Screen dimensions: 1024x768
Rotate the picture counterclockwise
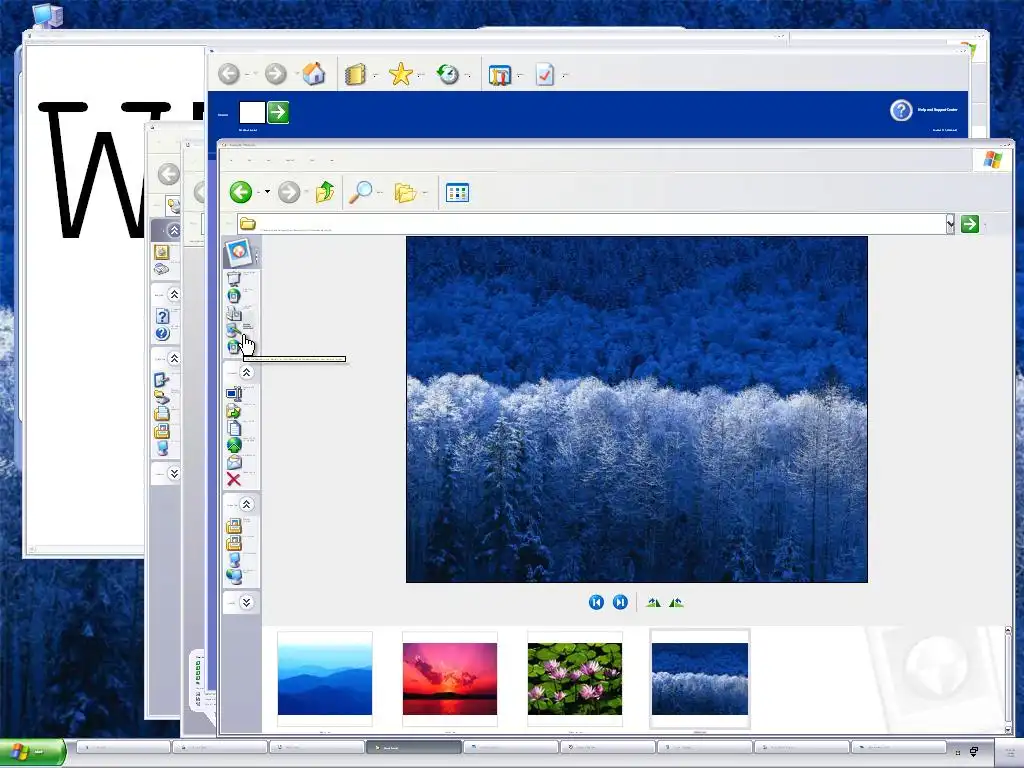(x=677, y=602)
